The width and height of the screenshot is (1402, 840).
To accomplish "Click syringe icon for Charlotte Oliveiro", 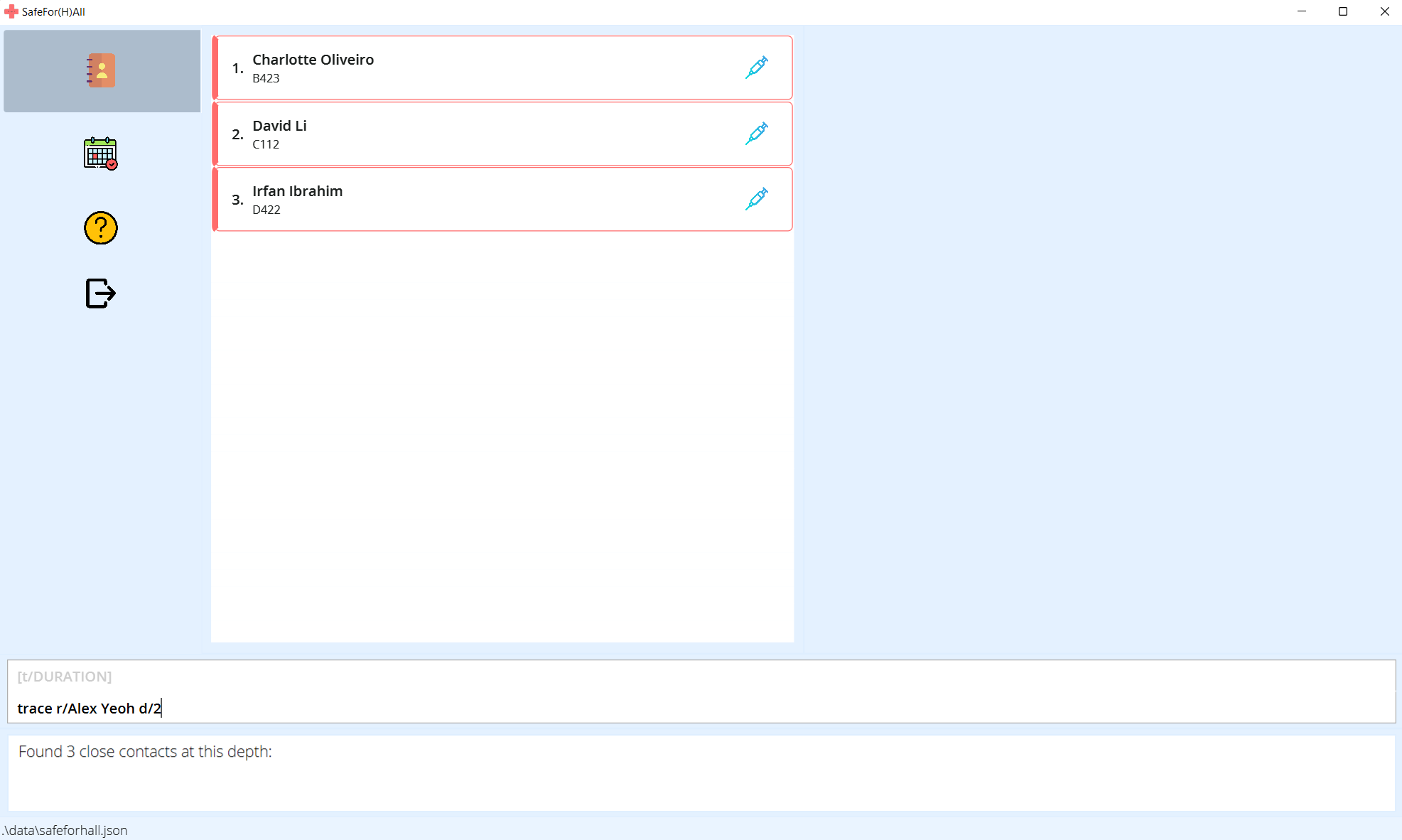I will coord(757,68).
